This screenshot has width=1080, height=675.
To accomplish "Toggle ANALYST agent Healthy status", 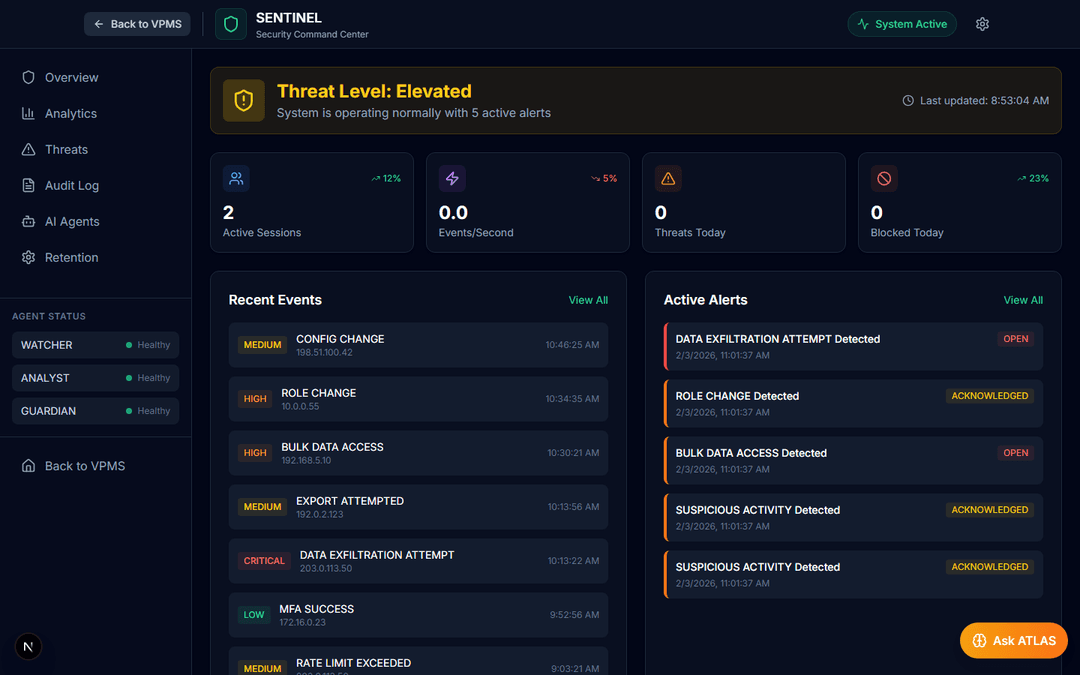I will pos(148,377).
